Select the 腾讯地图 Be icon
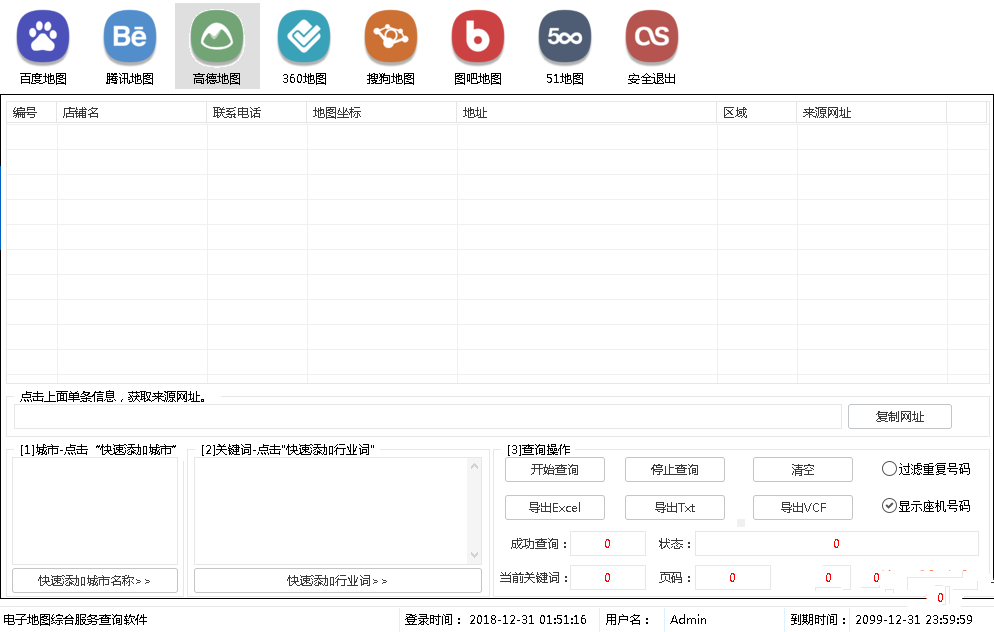 pyautogui.click(x=129, y=37)
